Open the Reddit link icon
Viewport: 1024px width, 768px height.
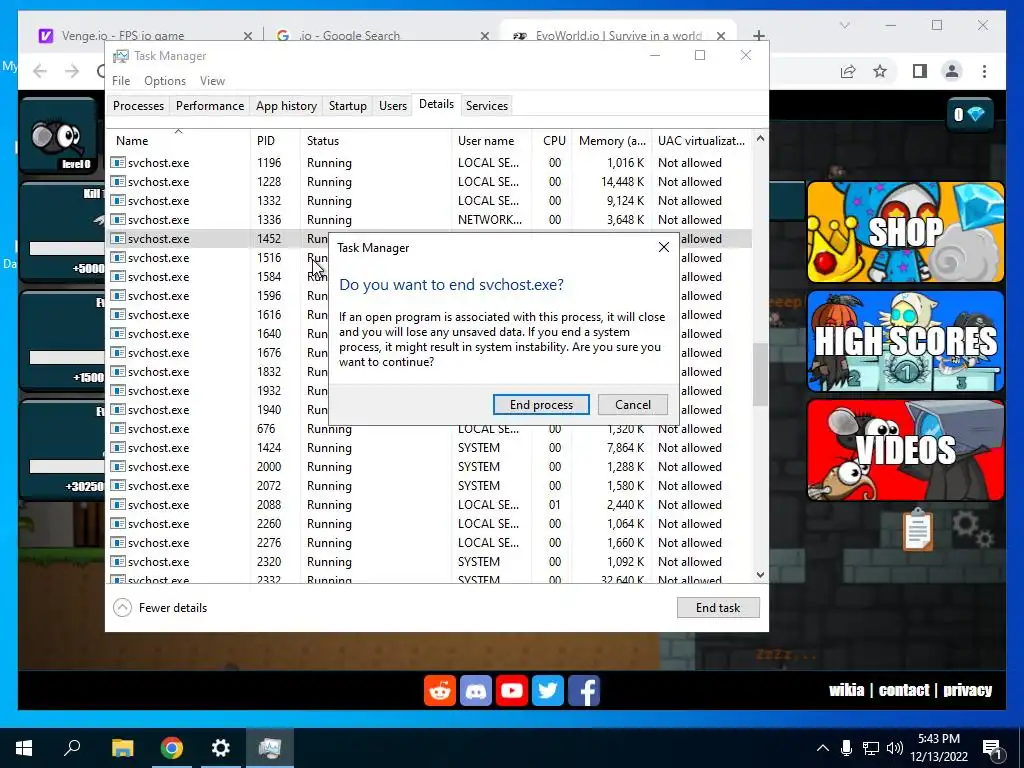tap(440, 690)
